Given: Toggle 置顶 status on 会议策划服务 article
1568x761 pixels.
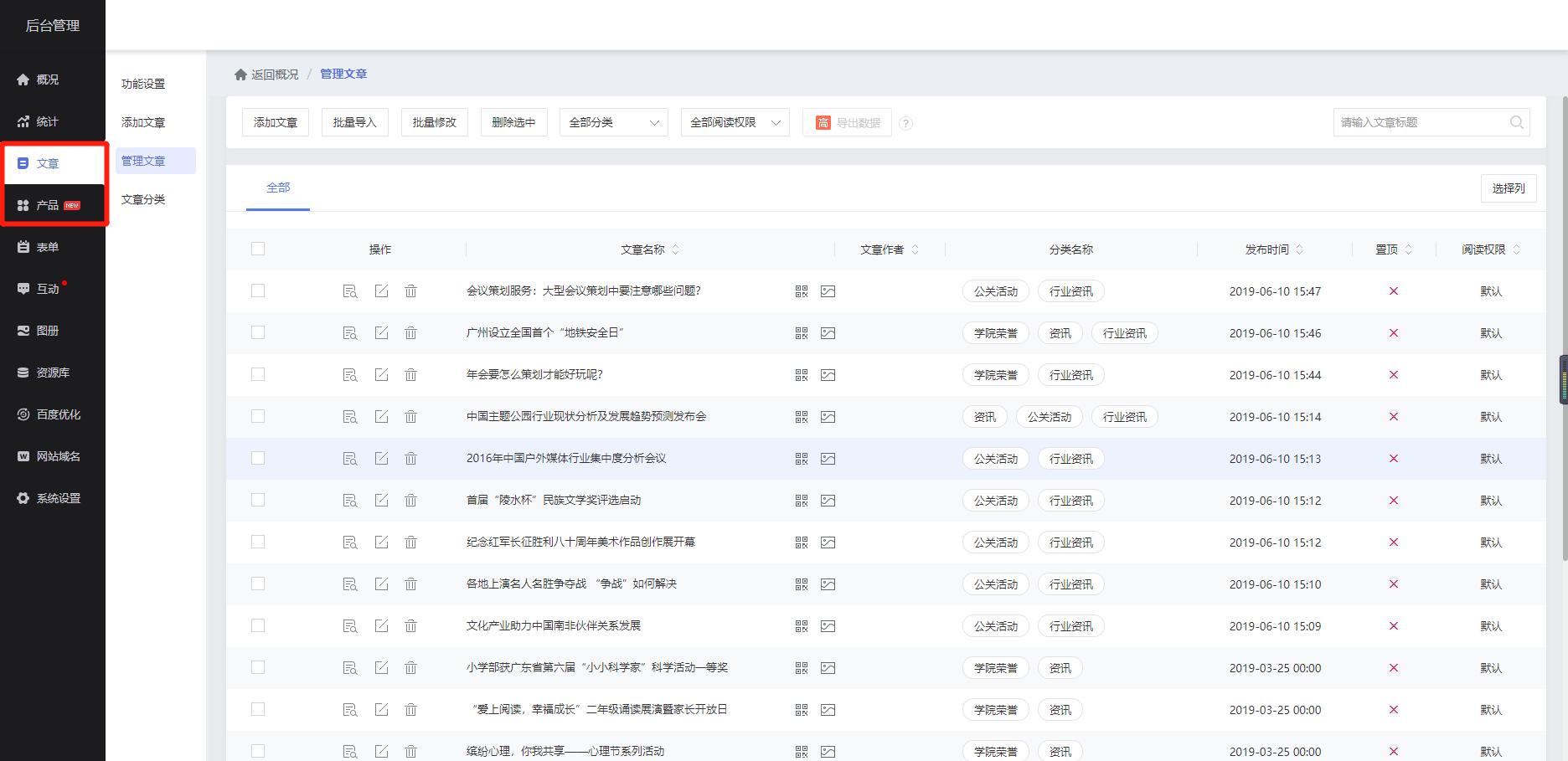Looking at the screenshot, I should [1393, 291].
